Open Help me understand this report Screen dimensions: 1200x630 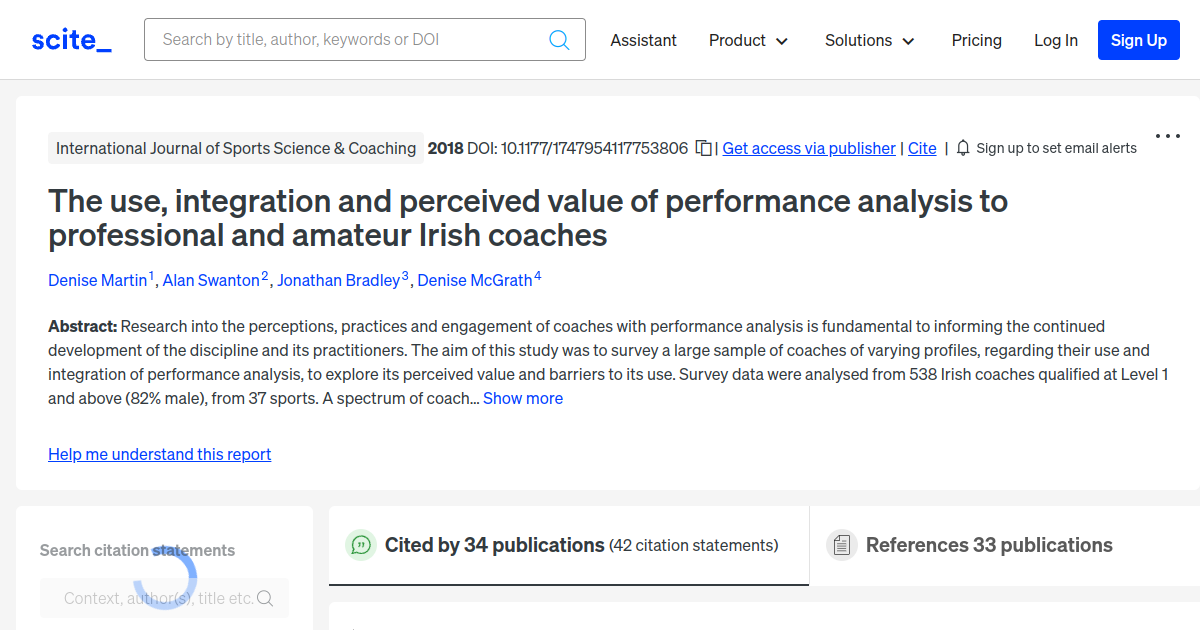coord(159,454)
